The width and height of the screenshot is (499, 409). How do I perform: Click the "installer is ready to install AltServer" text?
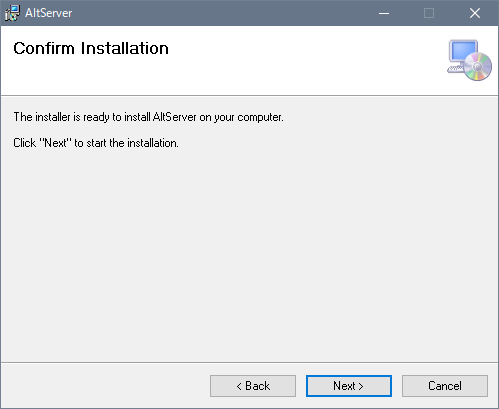148,117
